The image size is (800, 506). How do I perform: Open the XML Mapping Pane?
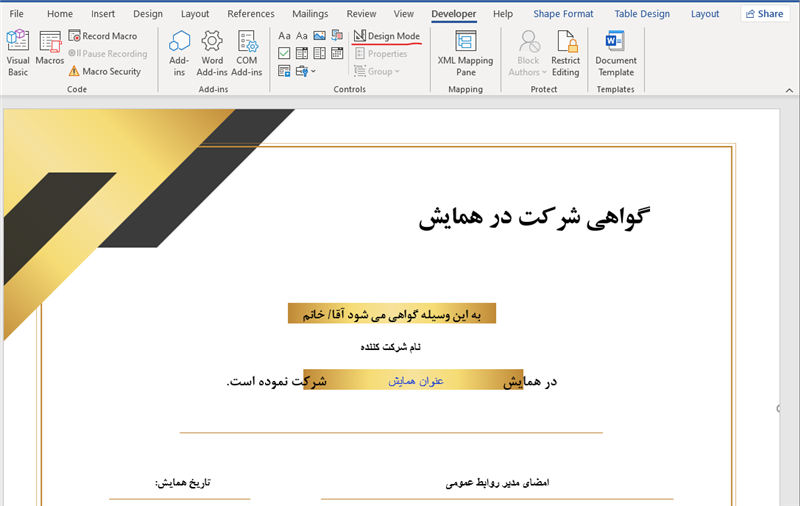465,52
